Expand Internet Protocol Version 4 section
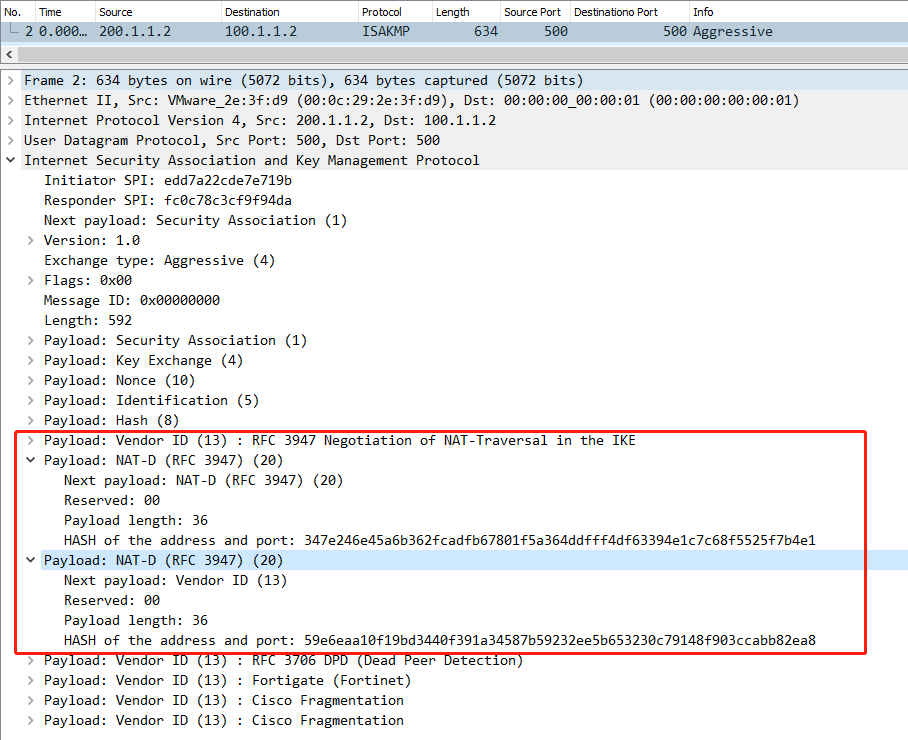 11,120
